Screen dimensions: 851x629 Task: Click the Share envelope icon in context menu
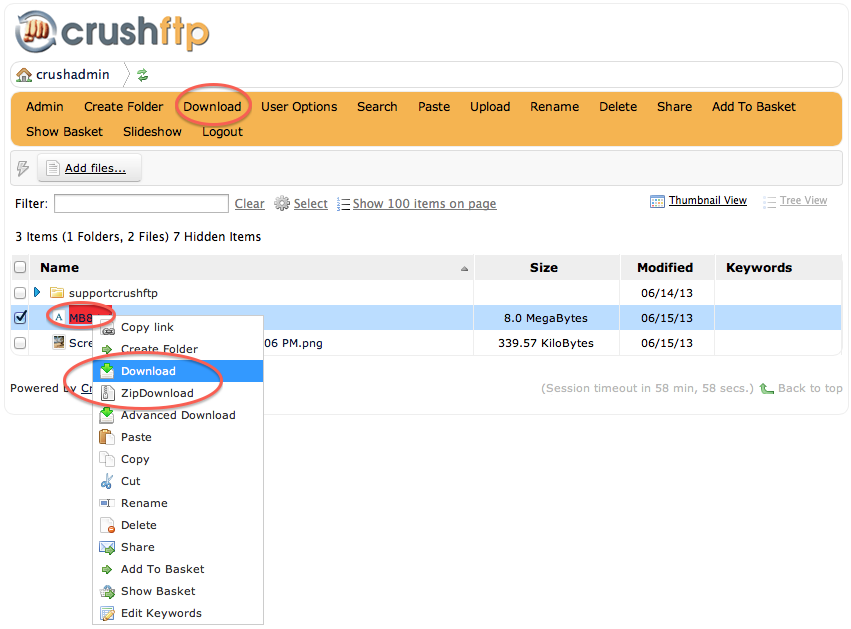tap(107, 548)
